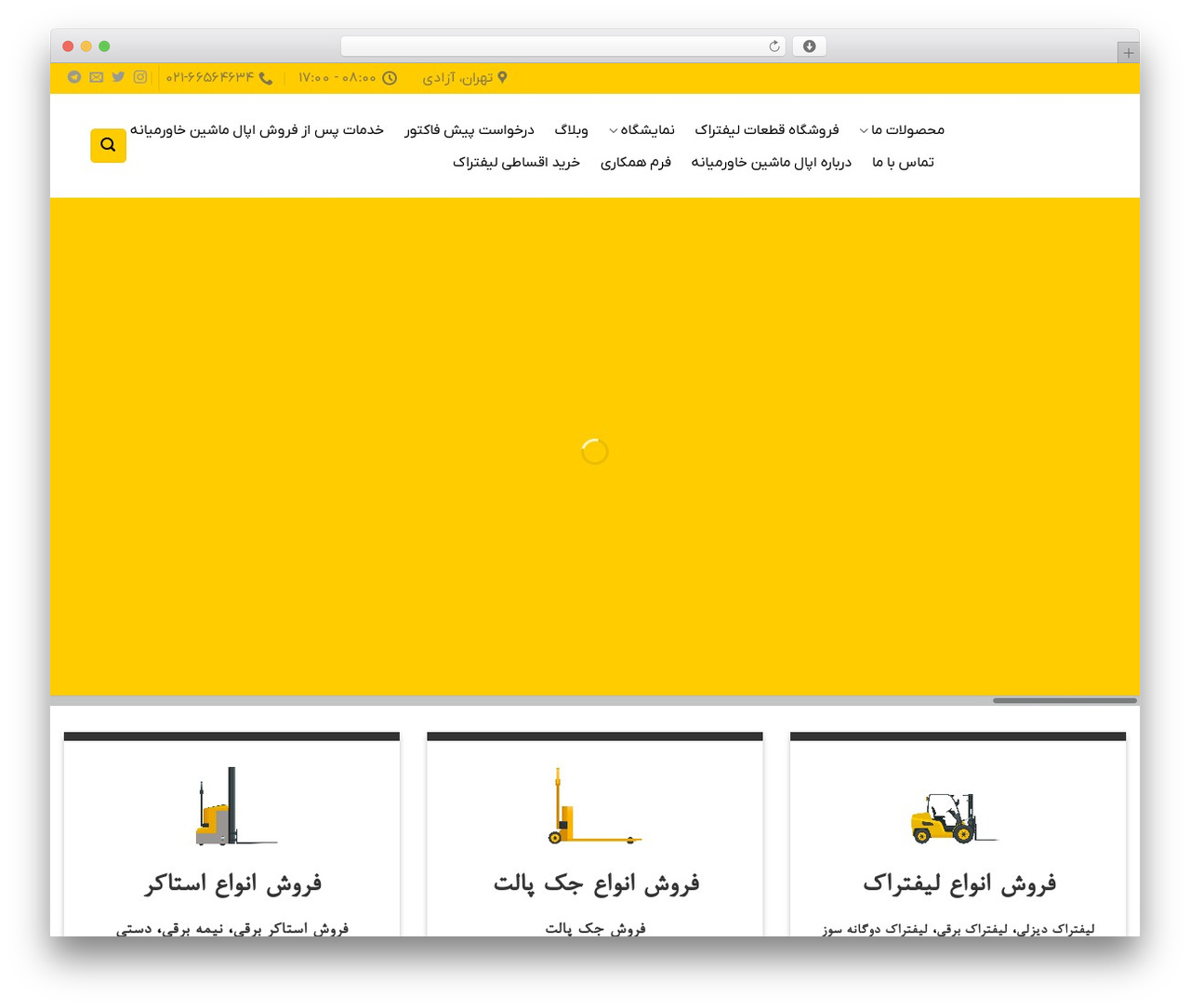
Task: Open the فرم همکاری menu item
Action: pyautogui.click(x=636, y=163)
